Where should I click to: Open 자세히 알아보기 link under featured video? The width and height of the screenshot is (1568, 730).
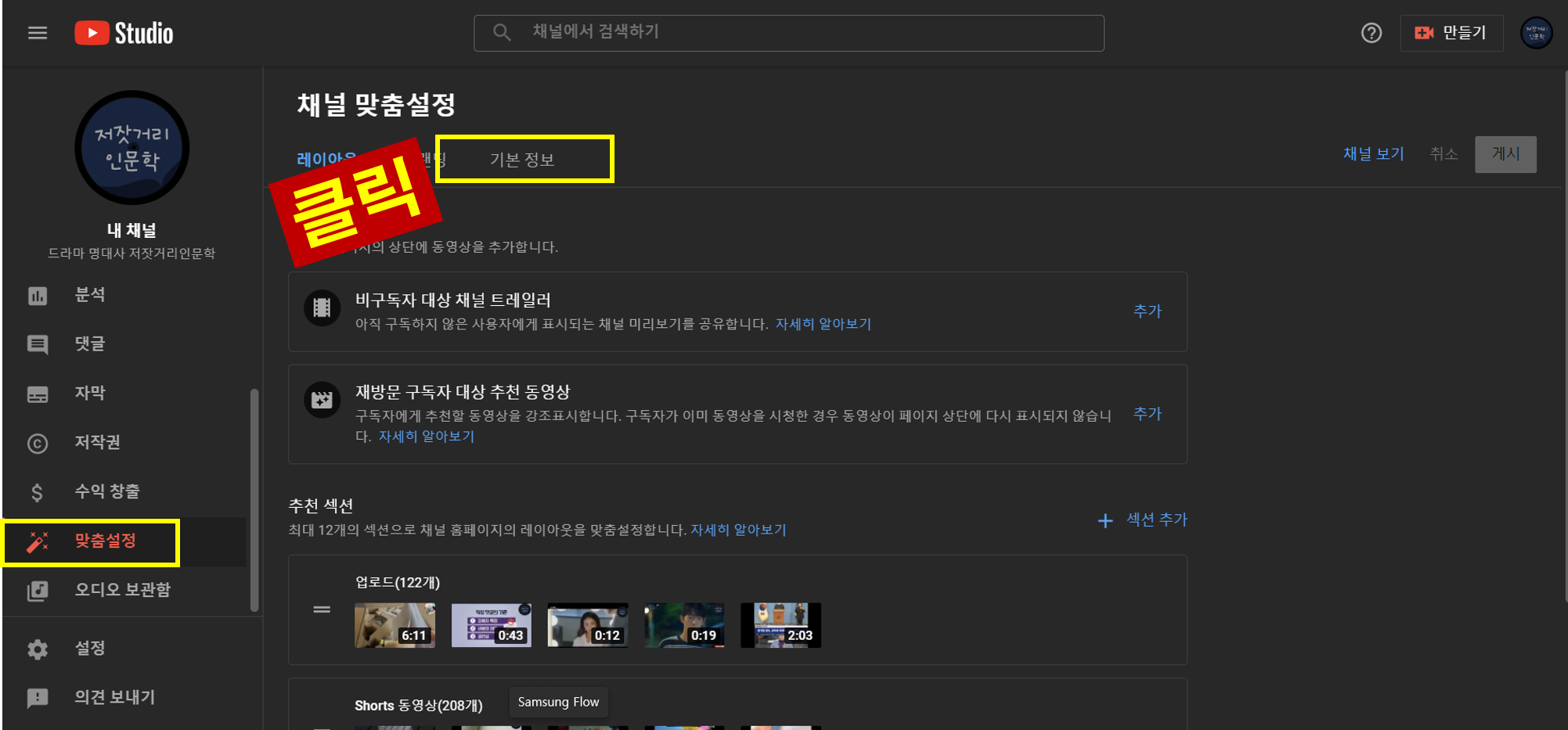pyautogui.click(x=427, y=437)
